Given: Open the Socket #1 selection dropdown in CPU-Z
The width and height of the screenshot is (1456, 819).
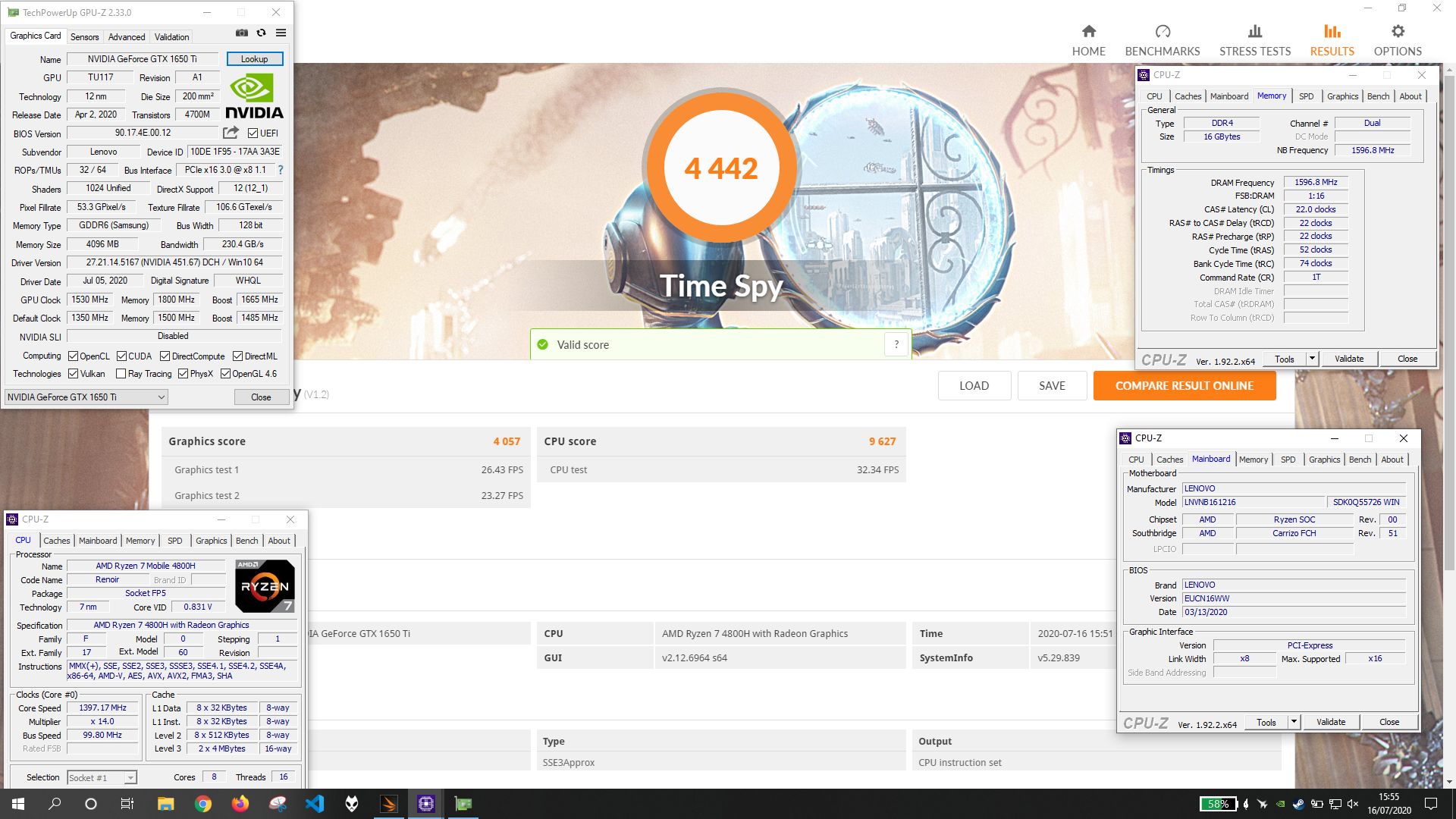Looking at the screenshot, I should 102,777.
